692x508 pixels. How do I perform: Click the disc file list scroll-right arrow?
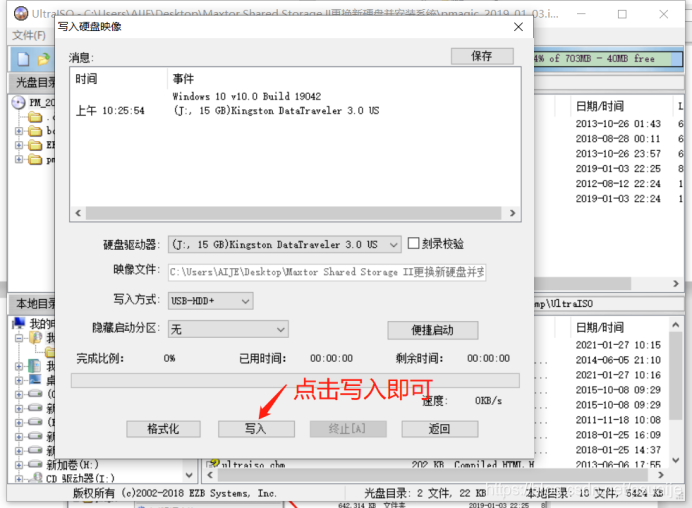click(676, 284)
